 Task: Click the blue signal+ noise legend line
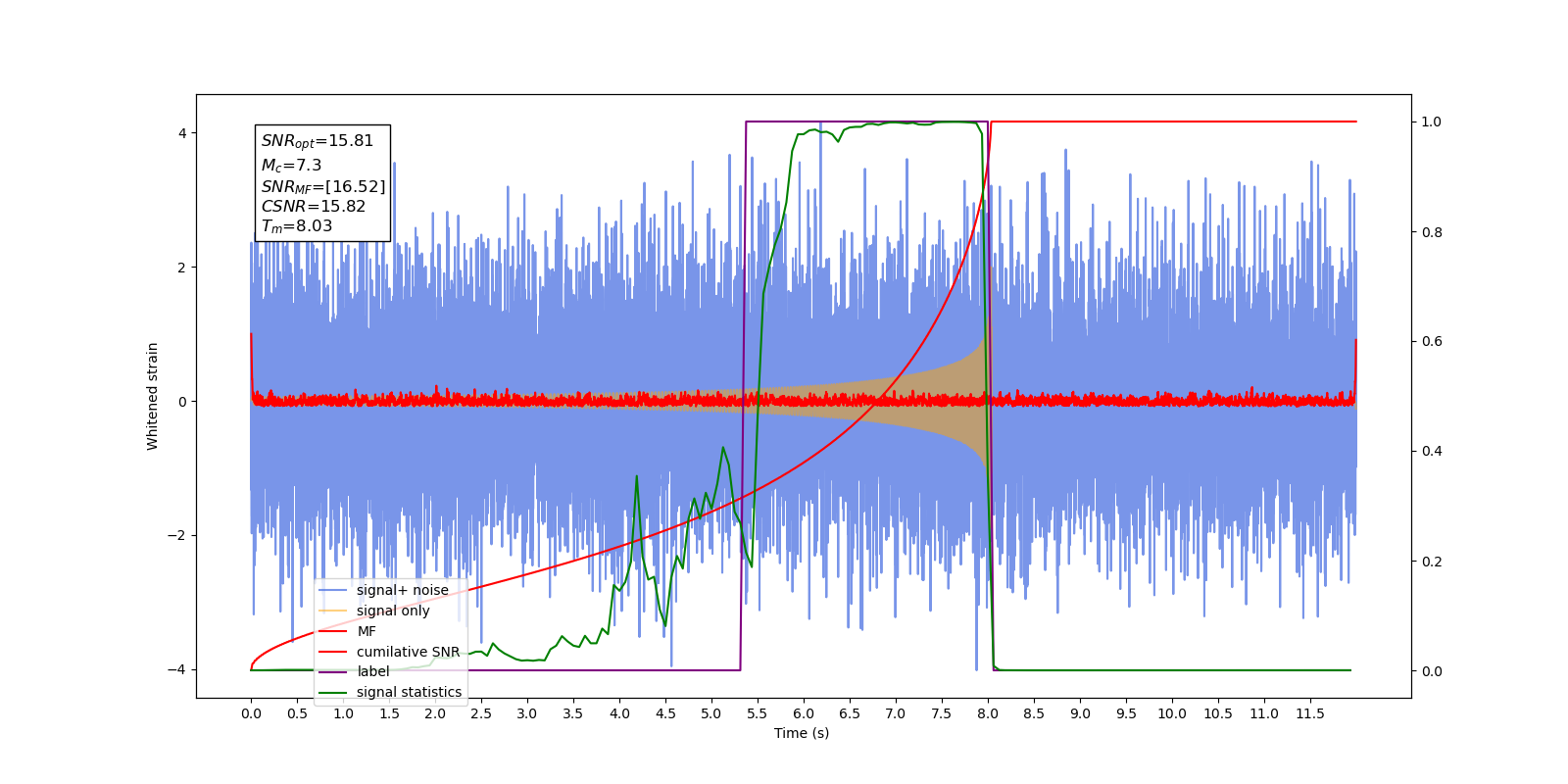tap(333, 590)
